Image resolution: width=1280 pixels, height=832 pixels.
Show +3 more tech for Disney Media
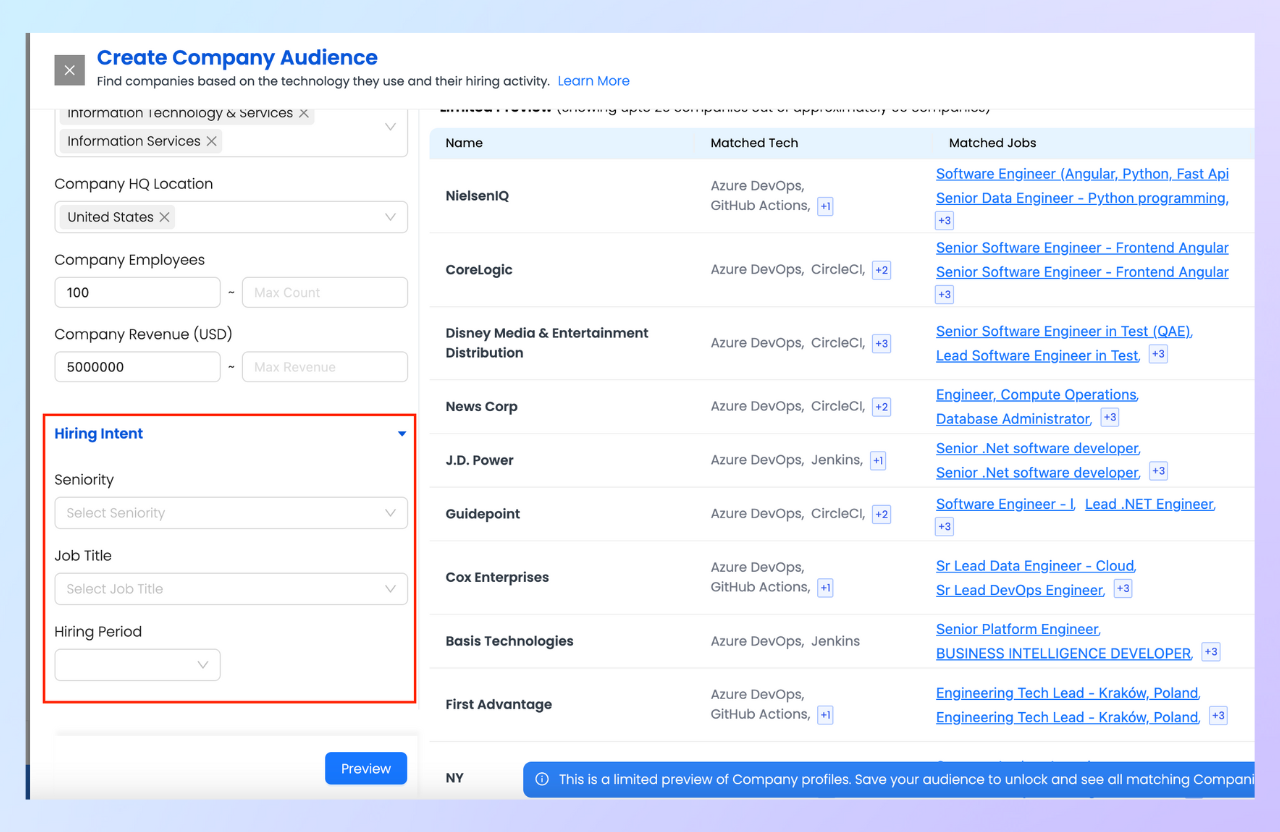881,343
